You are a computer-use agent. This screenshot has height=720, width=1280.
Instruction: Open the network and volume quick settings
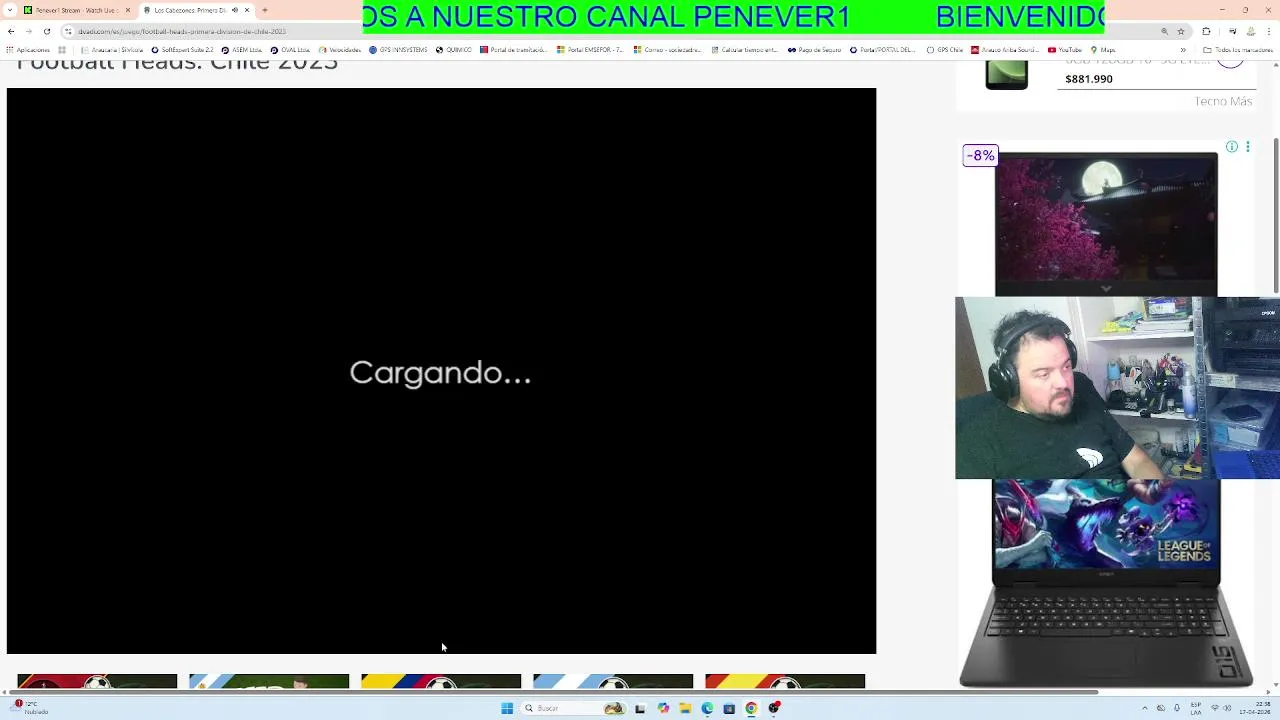pyautogui.click(x=1221, y=708)
